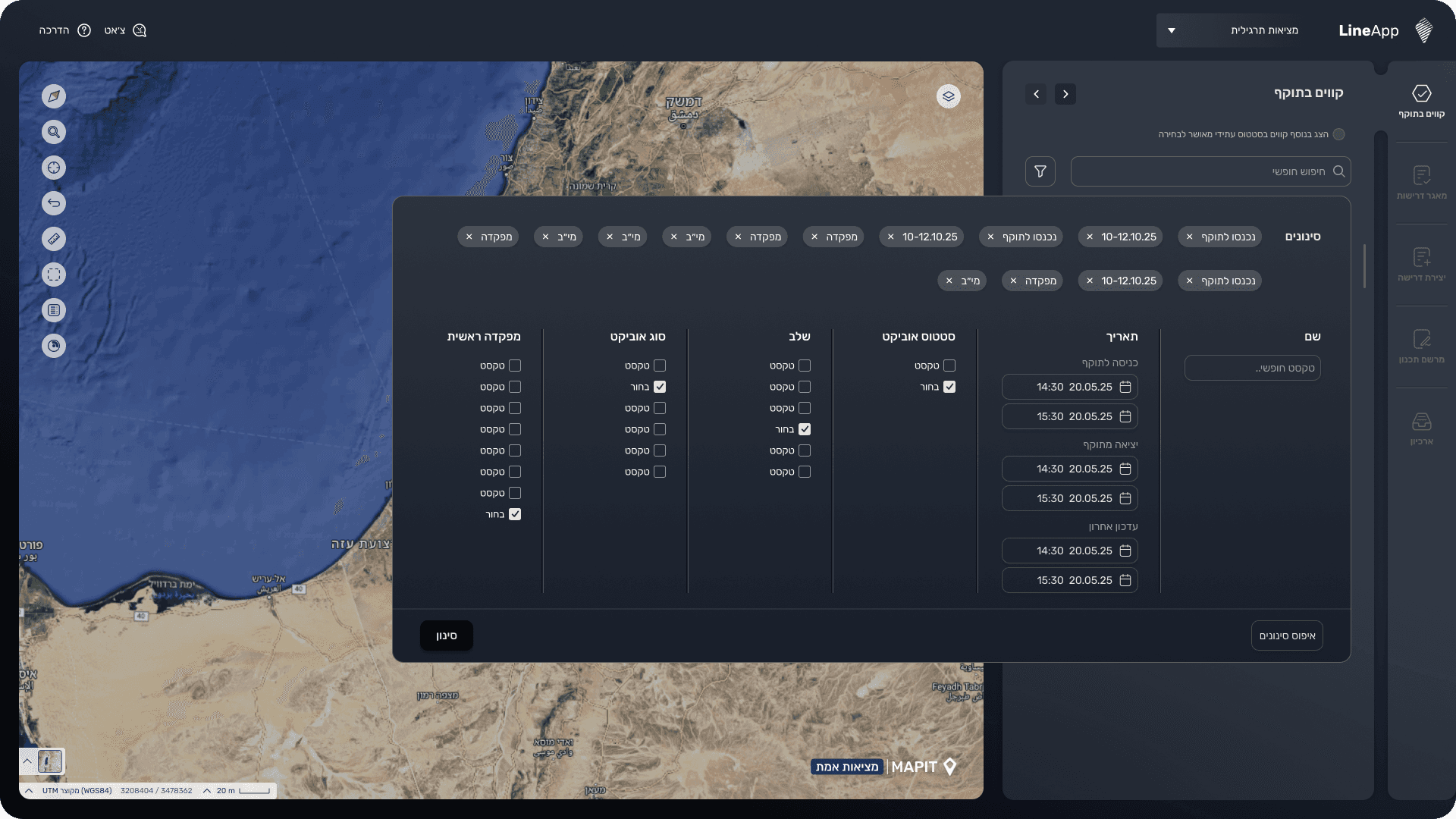Click the סינון apply button

click(447, 635)
